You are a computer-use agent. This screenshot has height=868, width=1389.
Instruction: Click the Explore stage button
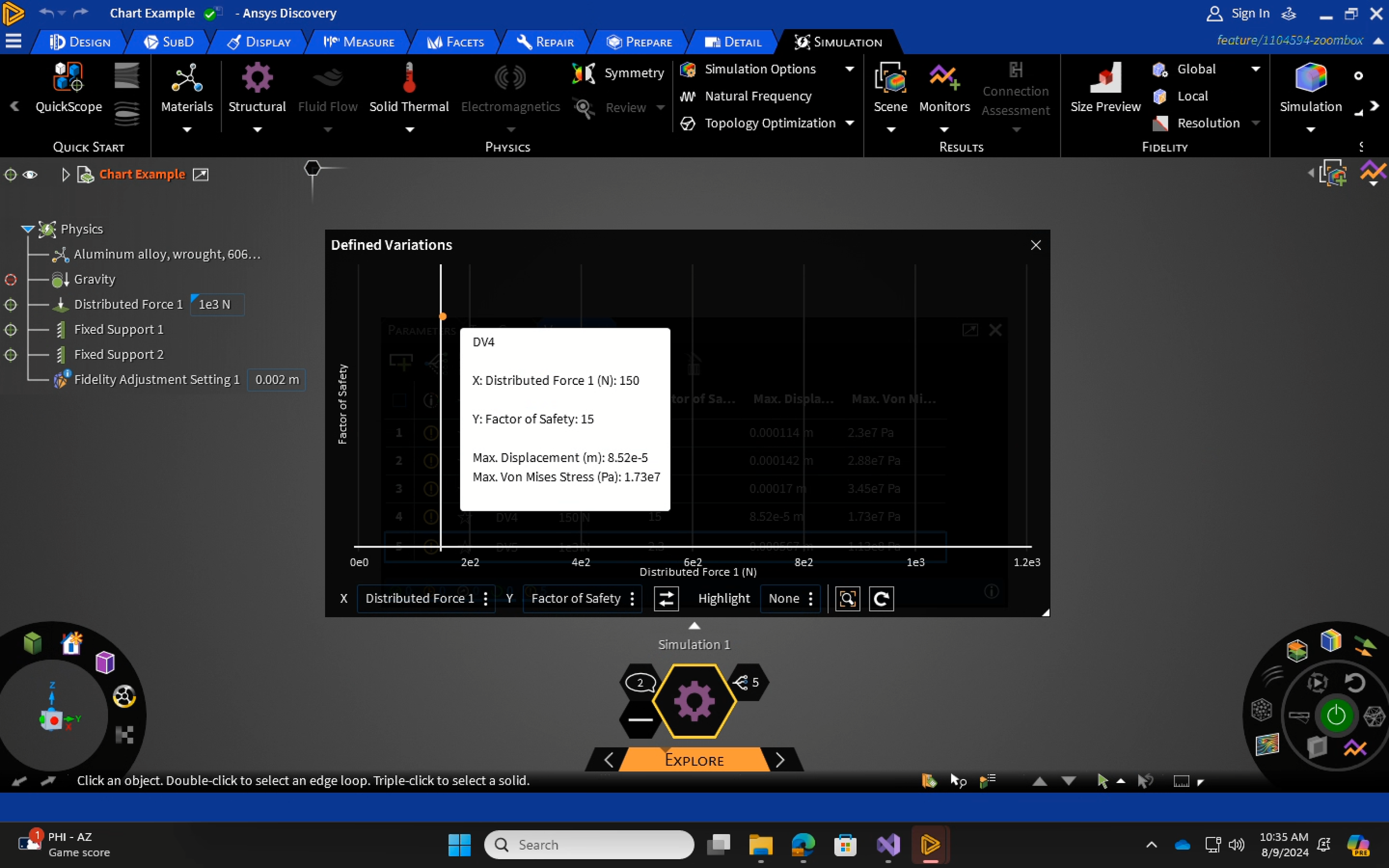coord(693,760)
